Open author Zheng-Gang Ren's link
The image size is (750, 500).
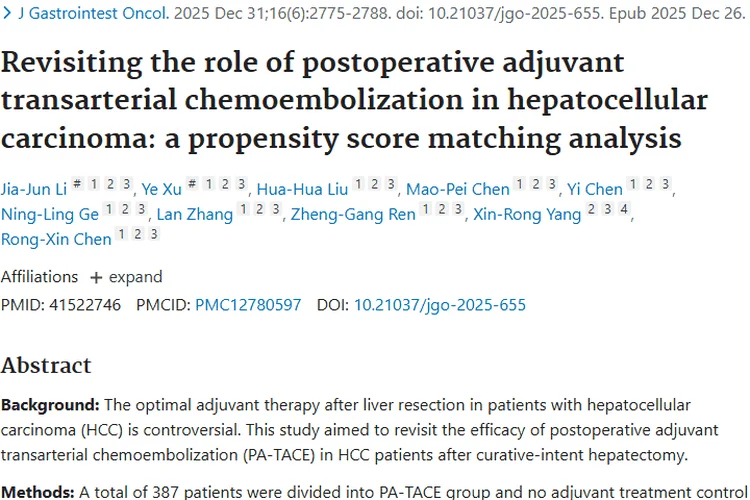353,213
